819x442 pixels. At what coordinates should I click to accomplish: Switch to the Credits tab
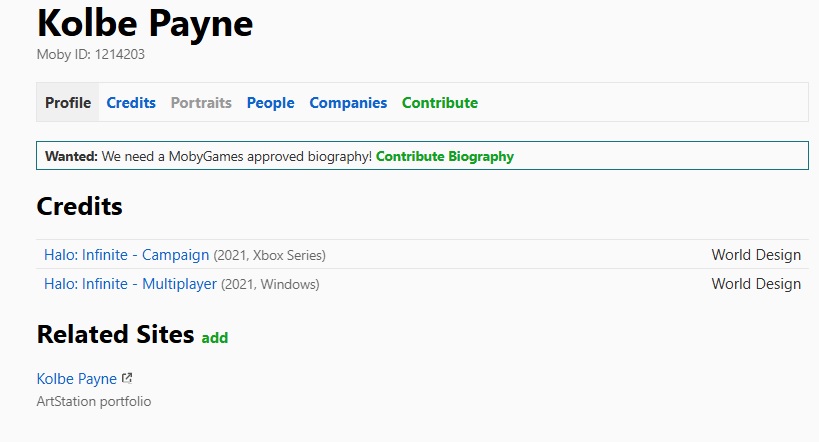pos(131,102)
